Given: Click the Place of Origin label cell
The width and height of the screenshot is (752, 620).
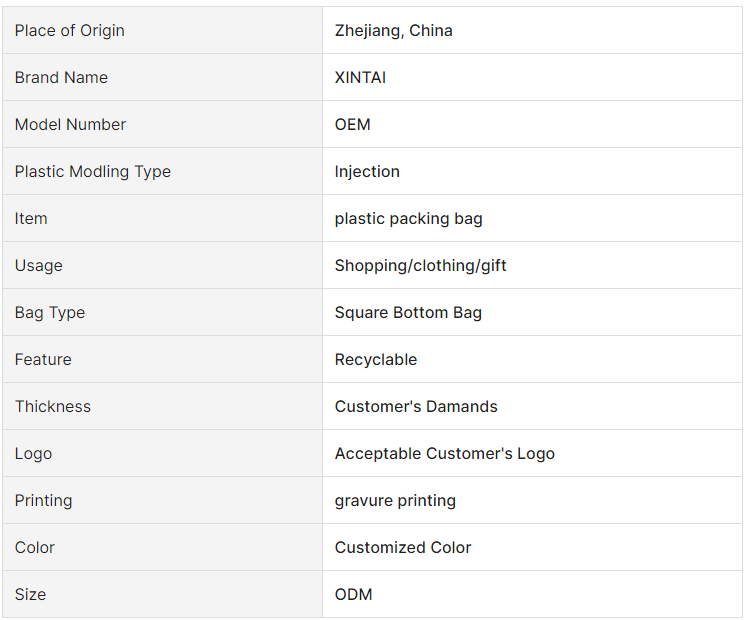Looking at the screenshot, I should pyautogui.click(x=163, y=30).
